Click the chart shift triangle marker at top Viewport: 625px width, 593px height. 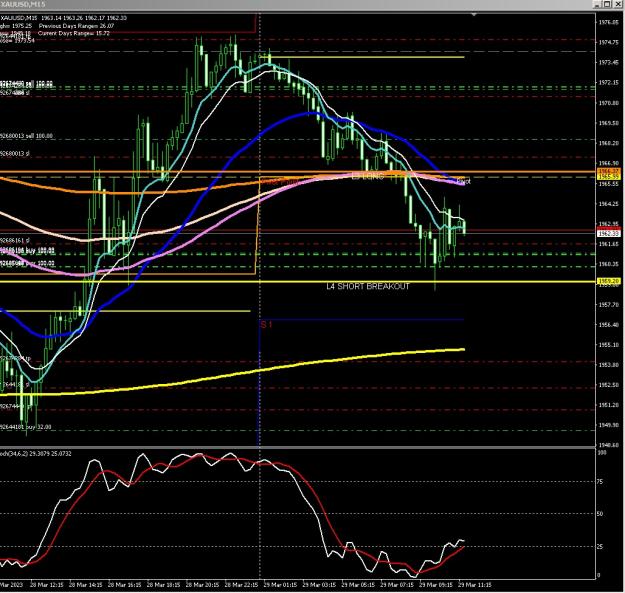474,15
